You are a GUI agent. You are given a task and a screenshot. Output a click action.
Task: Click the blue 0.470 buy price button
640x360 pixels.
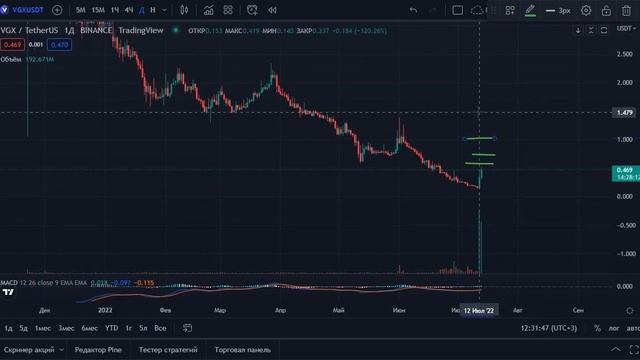coord(59,44)
